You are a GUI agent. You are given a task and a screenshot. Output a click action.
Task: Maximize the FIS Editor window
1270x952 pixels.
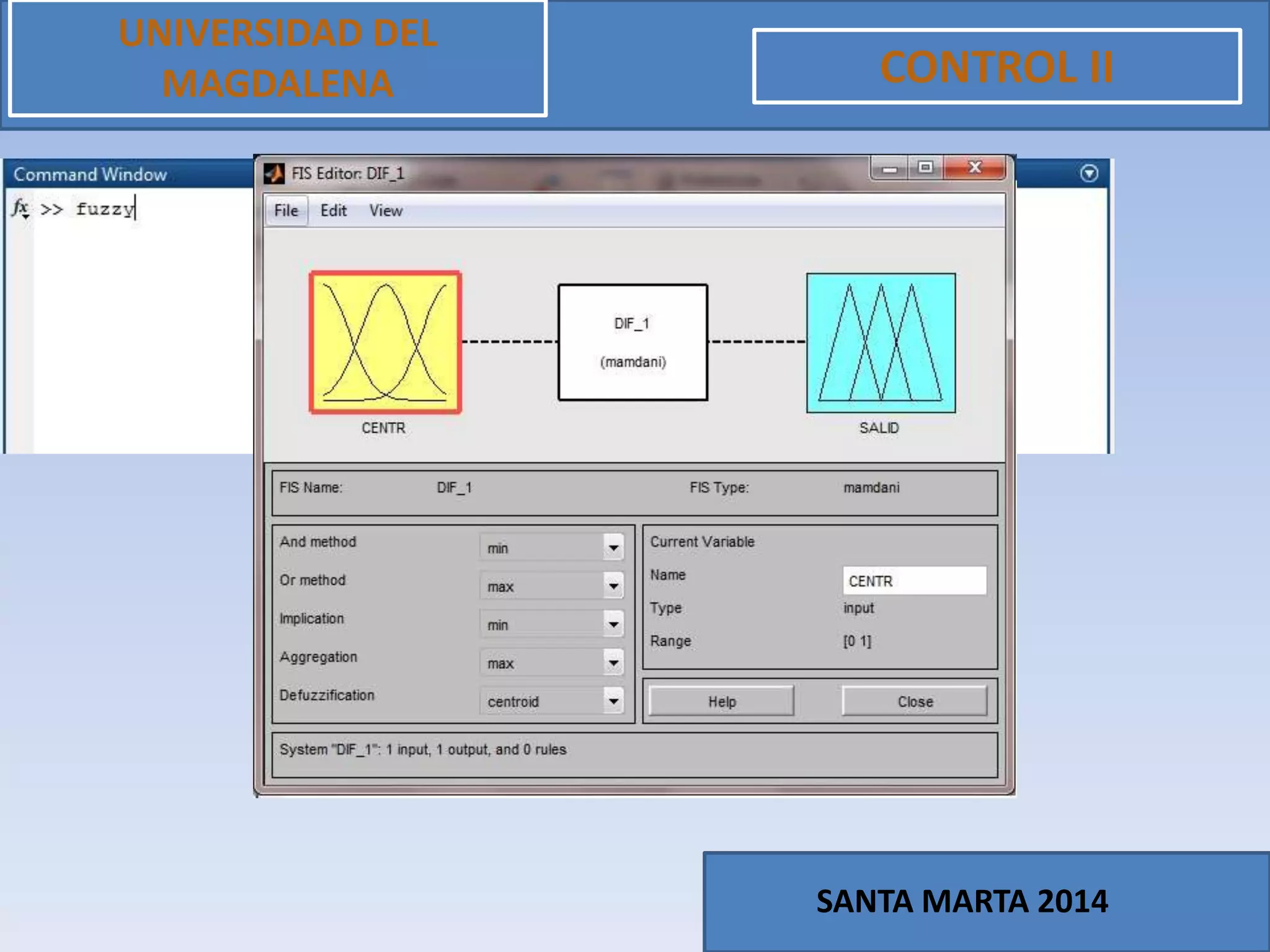(926, 168)
